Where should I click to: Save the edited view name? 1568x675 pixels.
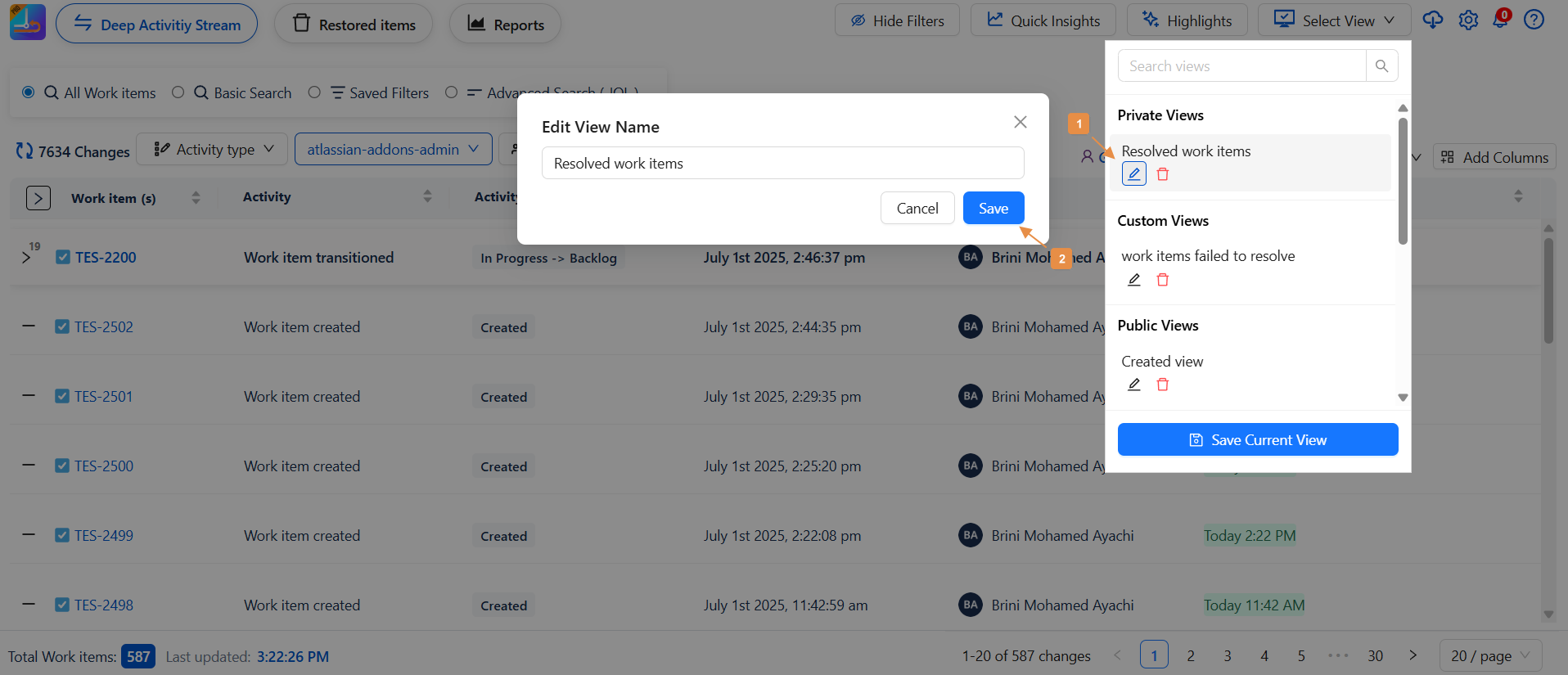pyautogui.click(x=993, y=209)
